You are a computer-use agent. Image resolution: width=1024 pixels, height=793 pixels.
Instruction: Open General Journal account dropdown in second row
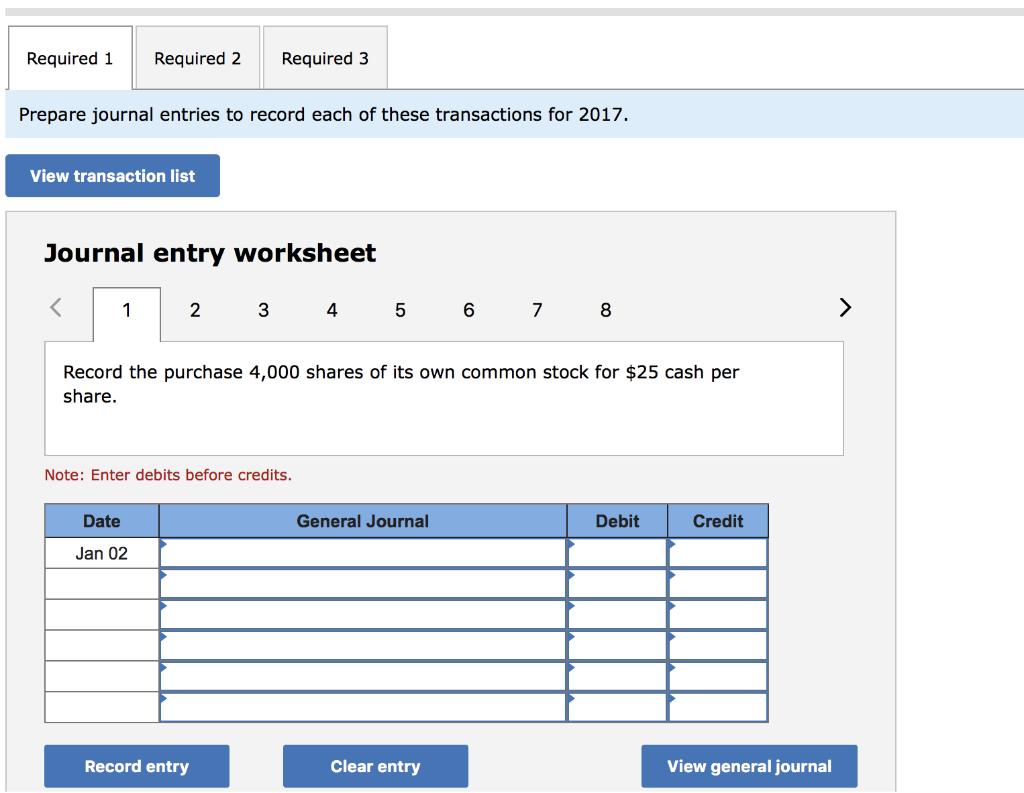(363, 584)
